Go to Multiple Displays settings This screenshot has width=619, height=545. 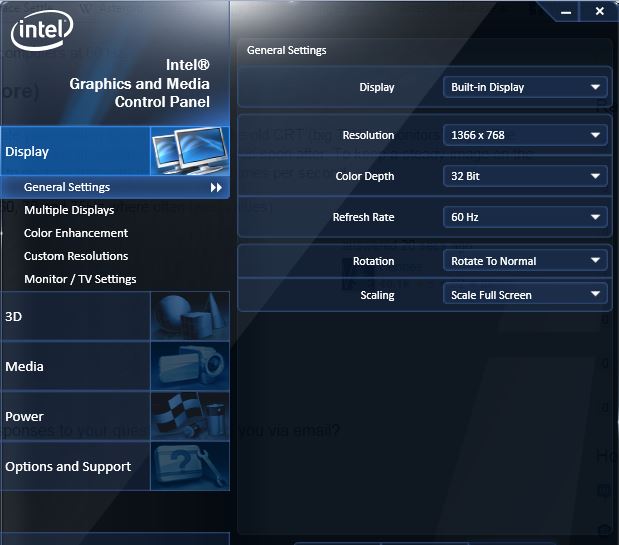click(69, 210)
